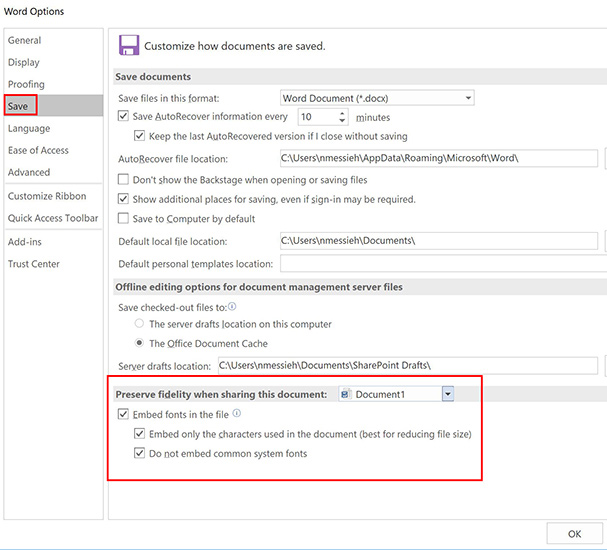
Task: Uncheck Embed fonts in the file
Action: 124,414
